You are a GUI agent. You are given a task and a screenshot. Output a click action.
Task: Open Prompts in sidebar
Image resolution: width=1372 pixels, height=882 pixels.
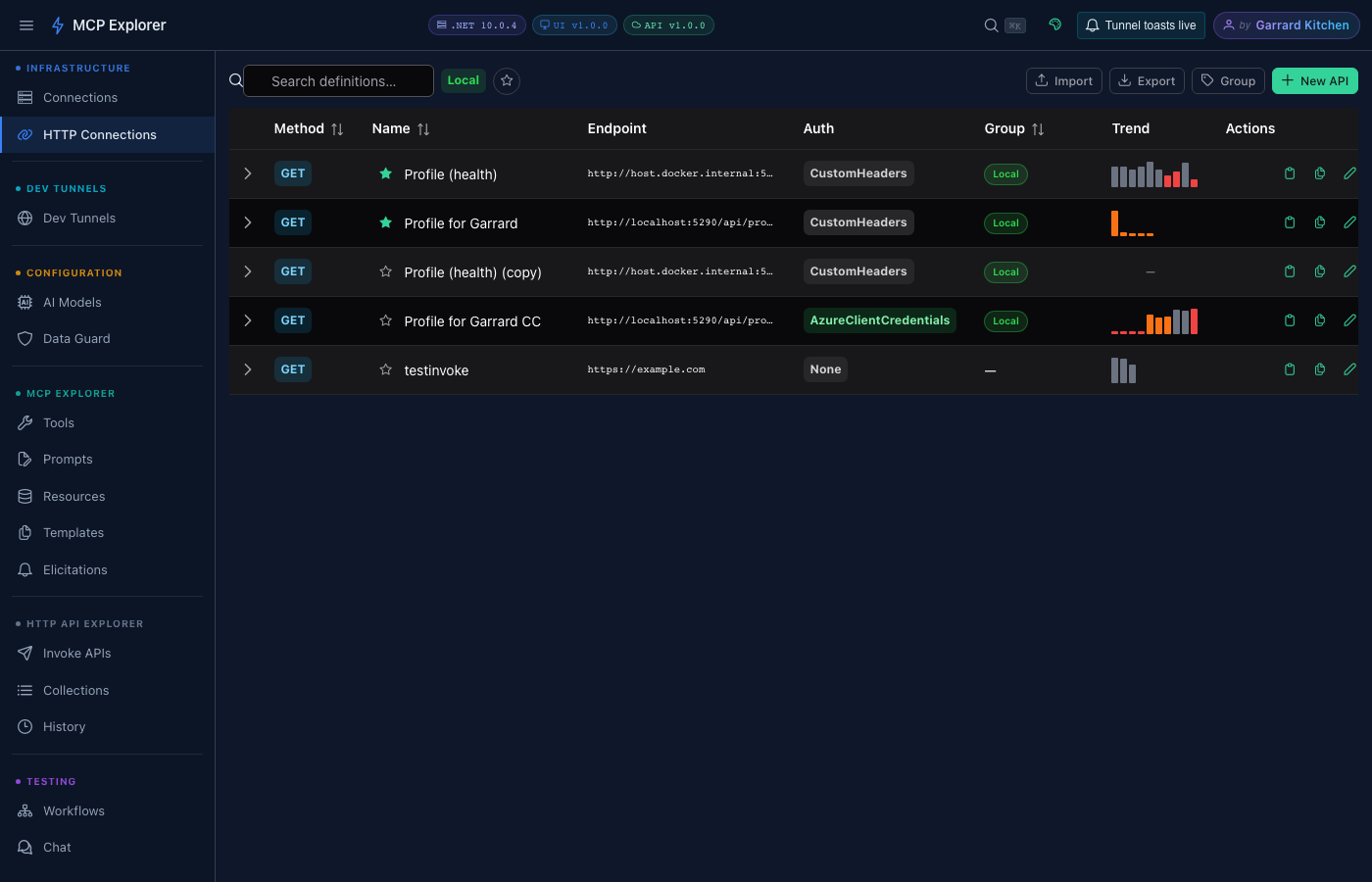click(107, 460)
